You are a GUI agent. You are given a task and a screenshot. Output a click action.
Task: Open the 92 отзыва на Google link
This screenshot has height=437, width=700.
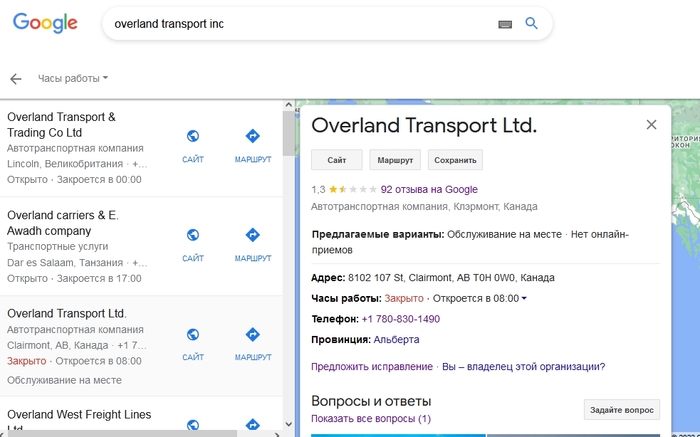coord(429,189)
